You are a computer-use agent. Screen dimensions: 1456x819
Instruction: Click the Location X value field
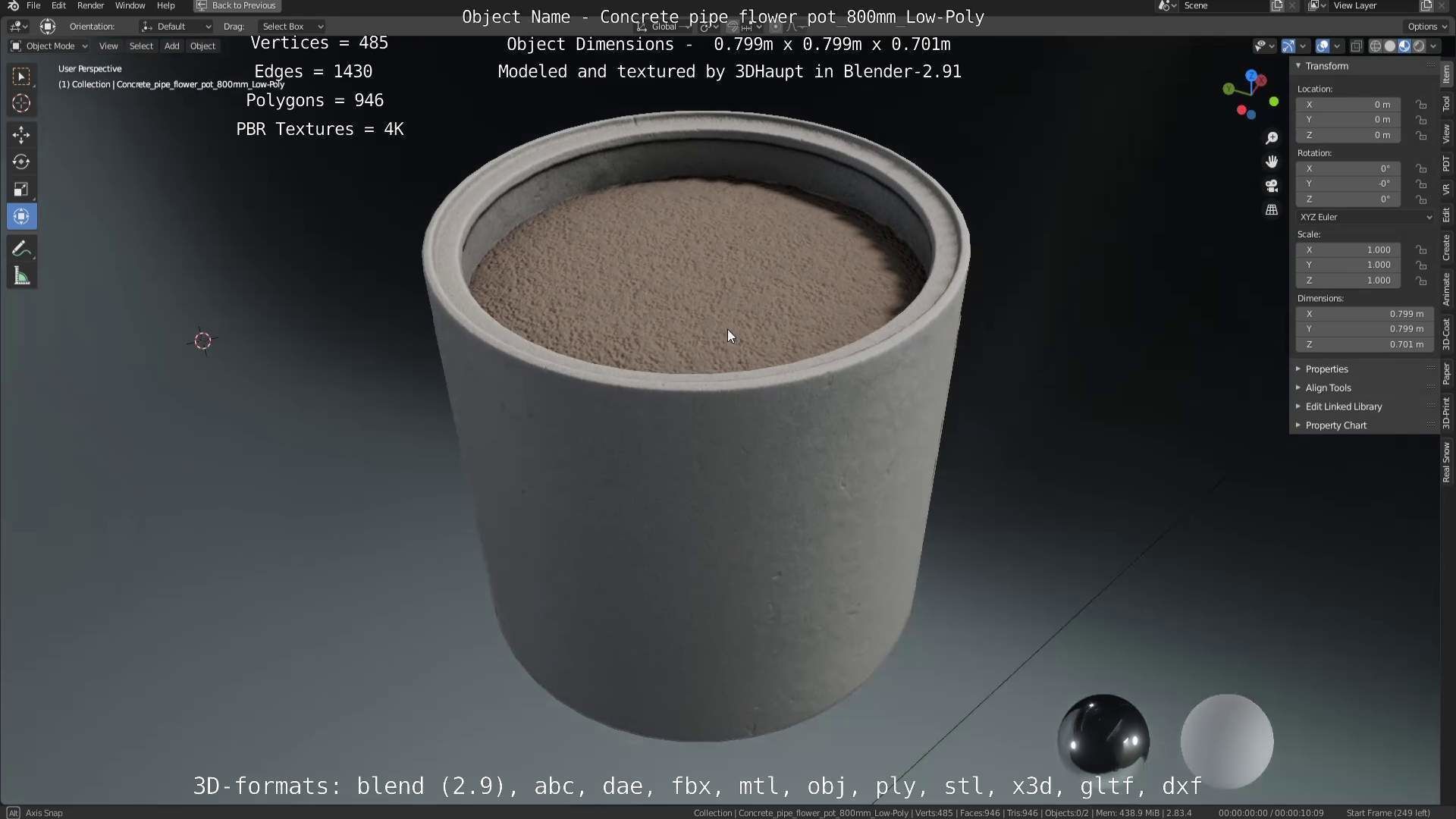click(1348, 105)
